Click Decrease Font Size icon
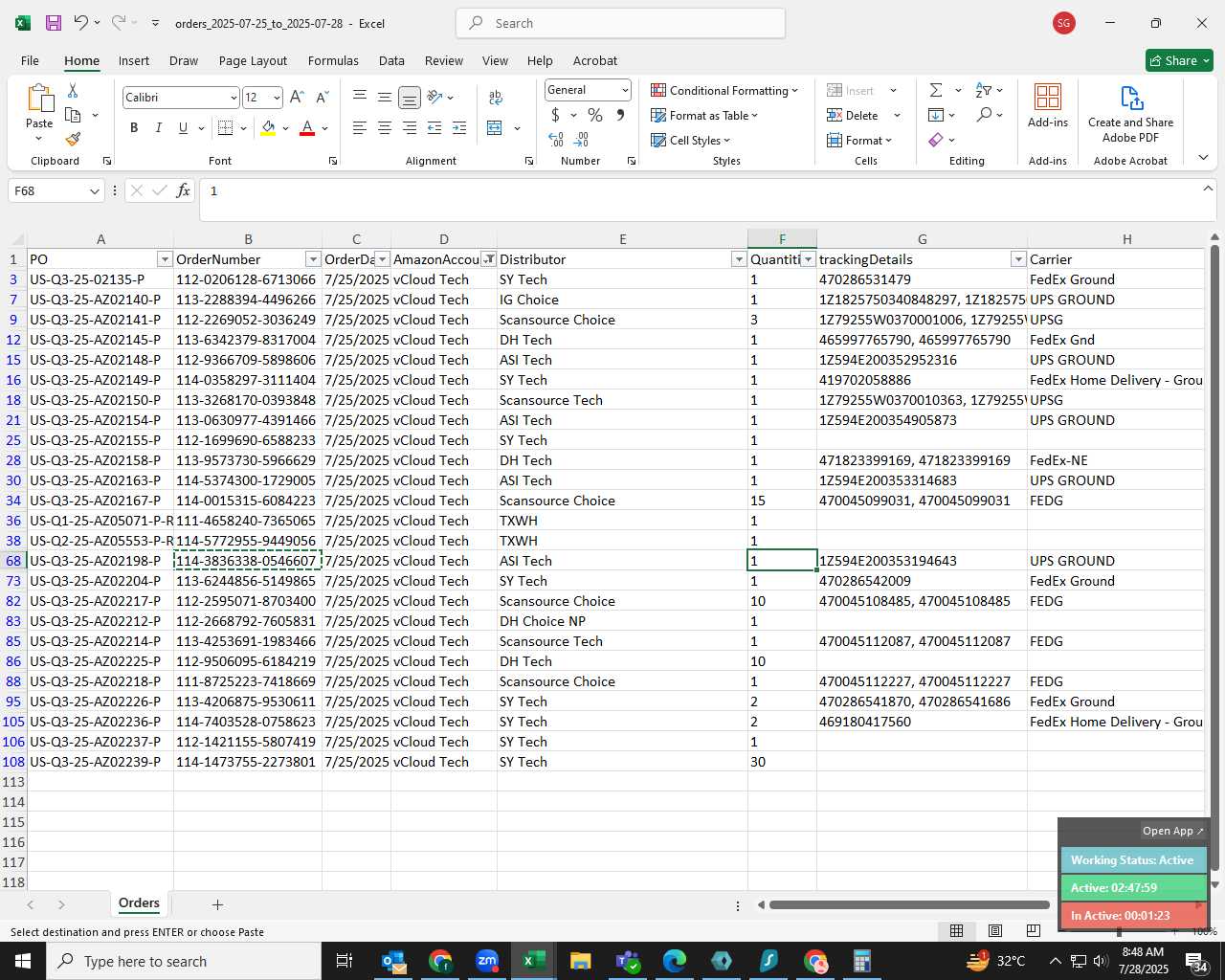Image resolution: width=1225 pixels, height=980 pixels. [322, 98]
